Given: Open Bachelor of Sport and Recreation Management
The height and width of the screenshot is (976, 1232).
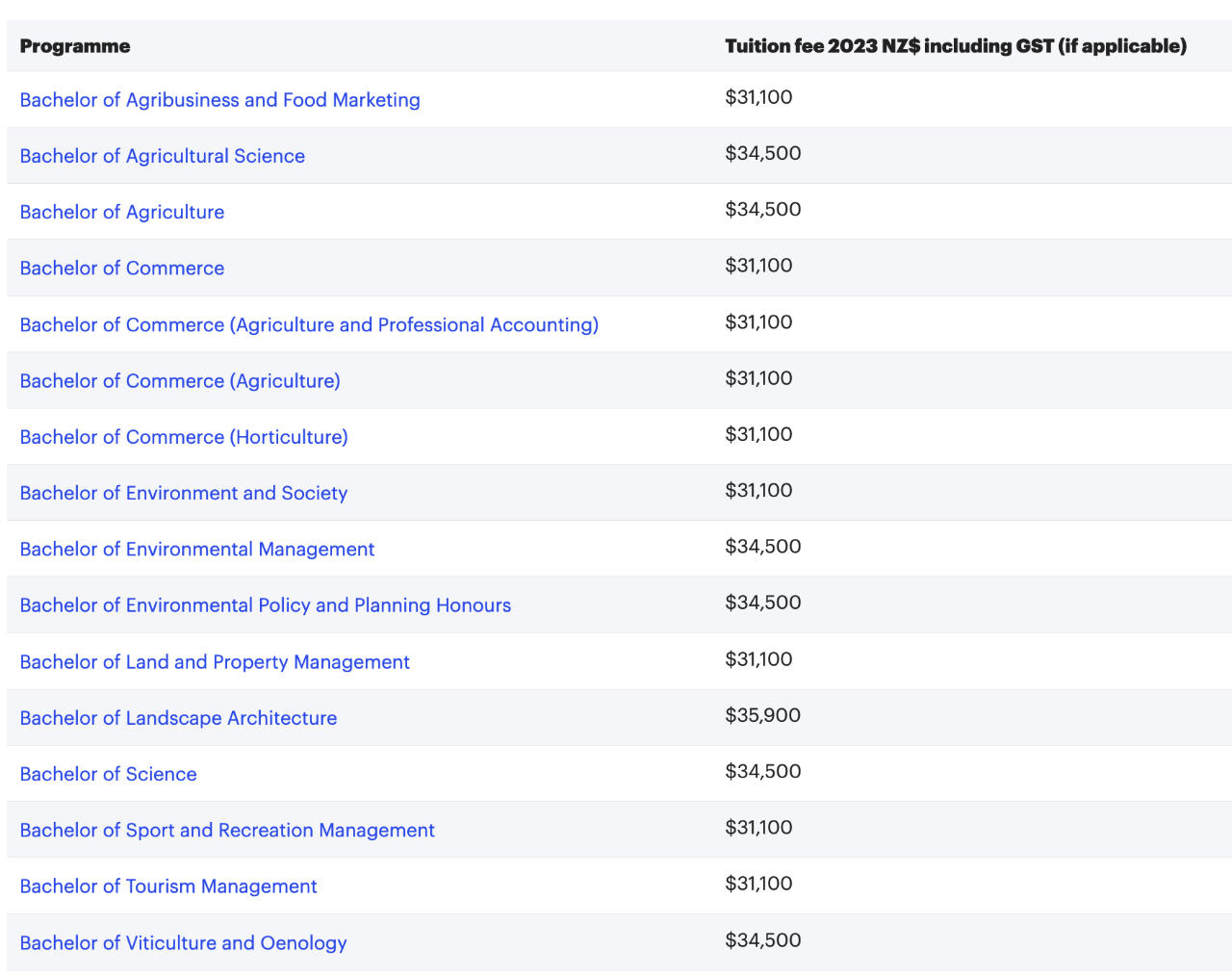Looking at the screenshot, I should pyautogui.click(x=227, y=830).
